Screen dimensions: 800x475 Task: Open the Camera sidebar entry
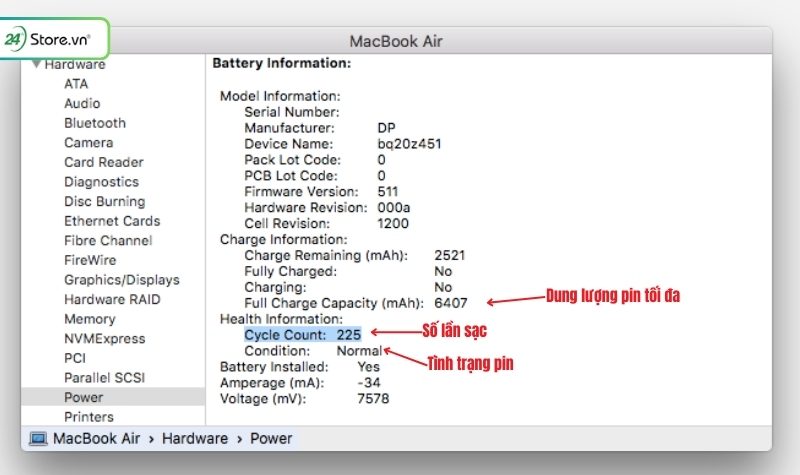89,143
